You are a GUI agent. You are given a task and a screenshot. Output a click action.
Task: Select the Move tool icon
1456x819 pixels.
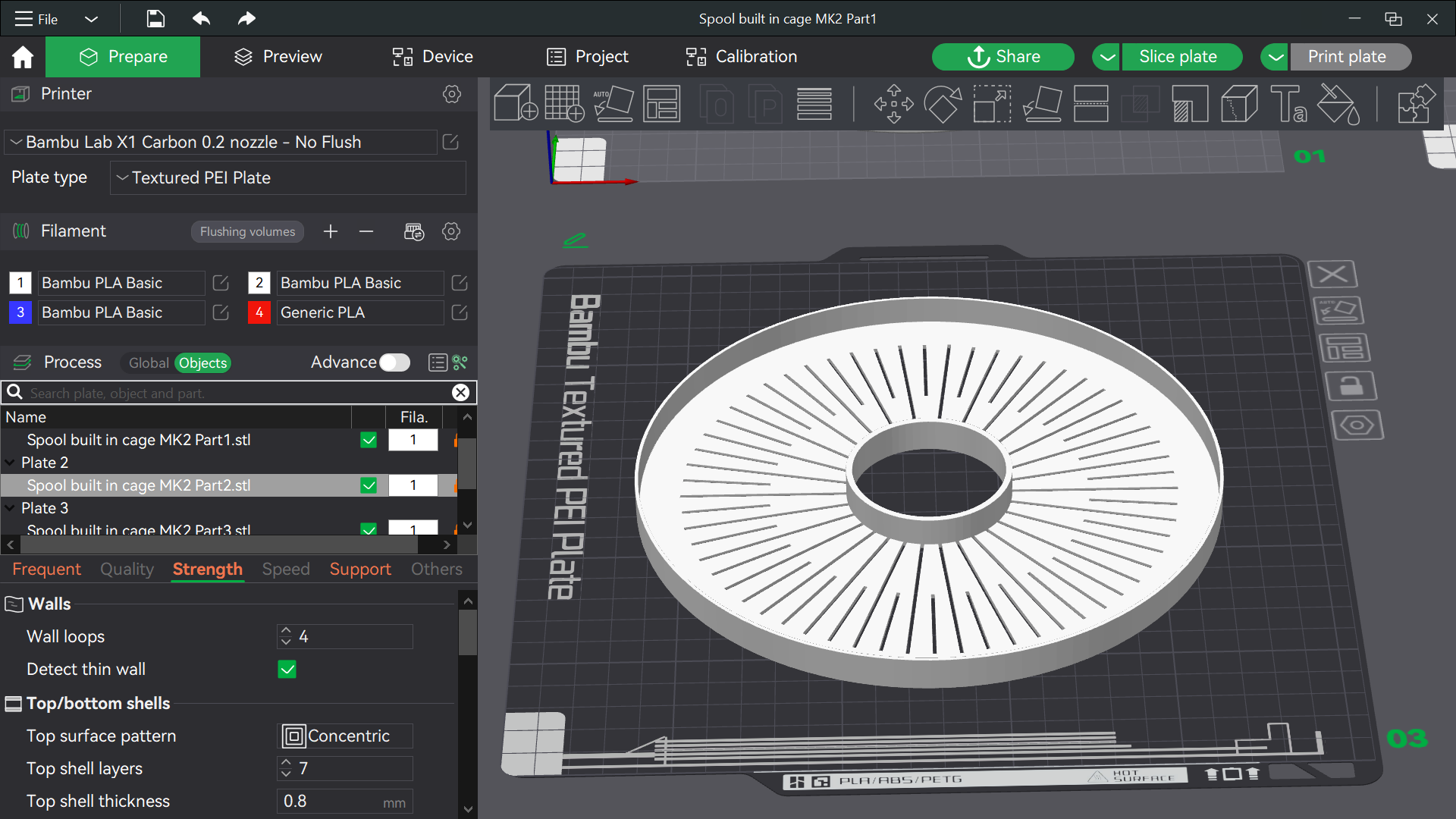(893, 103)
